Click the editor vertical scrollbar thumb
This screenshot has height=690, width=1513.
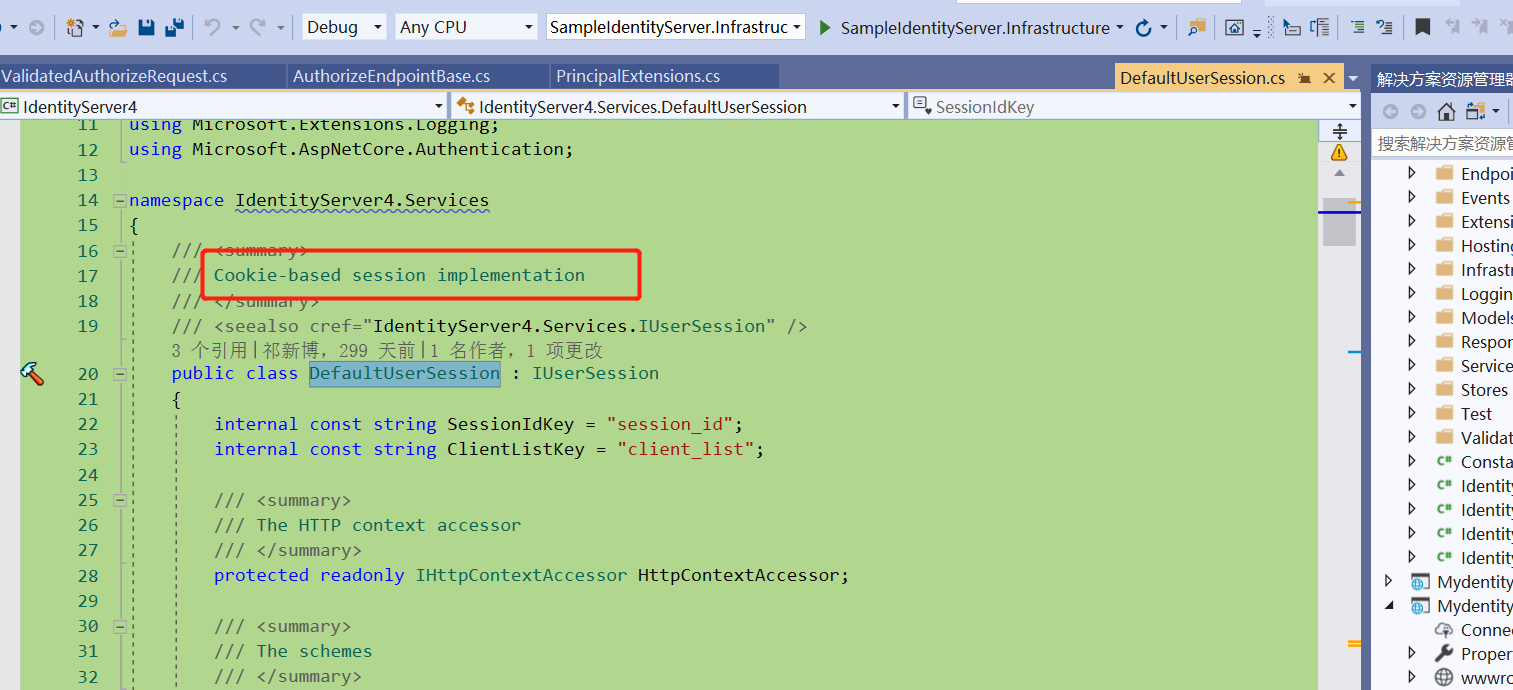(1339, 222)
